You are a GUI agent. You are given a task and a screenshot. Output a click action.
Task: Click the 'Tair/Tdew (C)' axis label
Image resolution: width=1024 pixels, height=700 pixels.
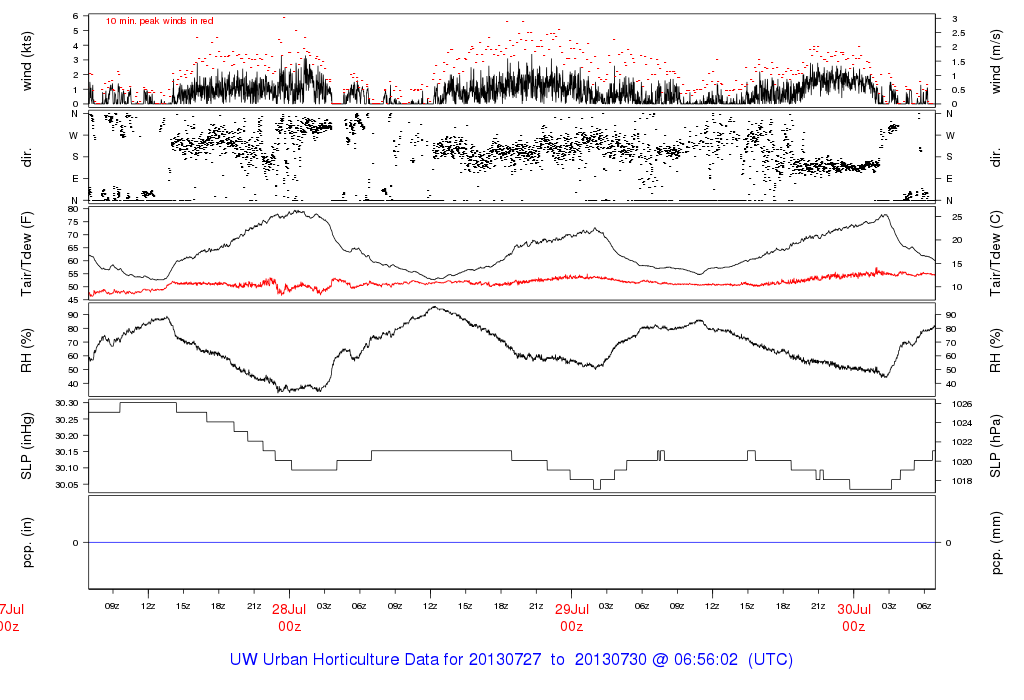[x=995, y=253]
